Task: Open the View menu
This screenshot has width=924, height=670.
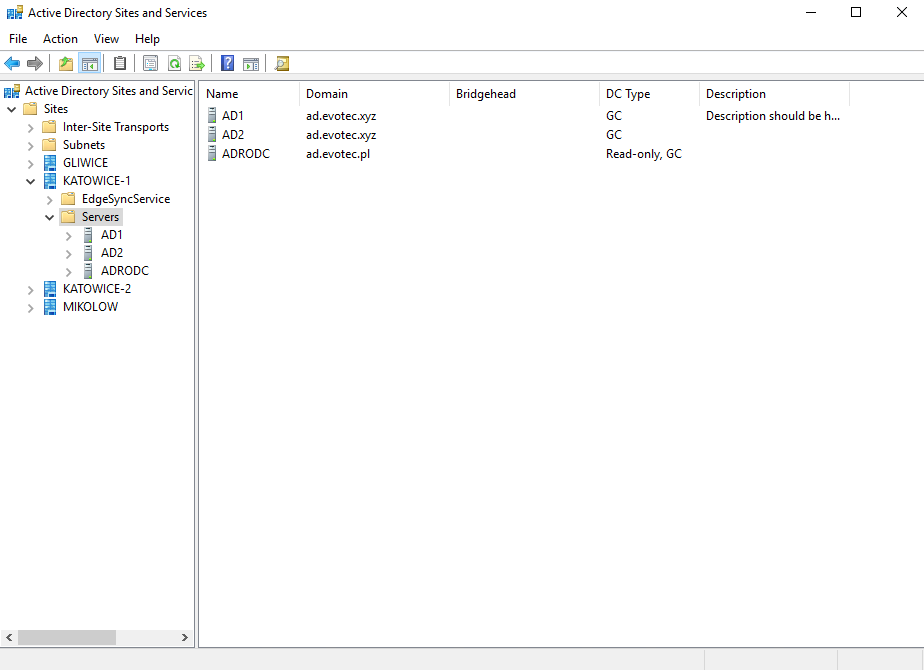Action: point(106,38)
